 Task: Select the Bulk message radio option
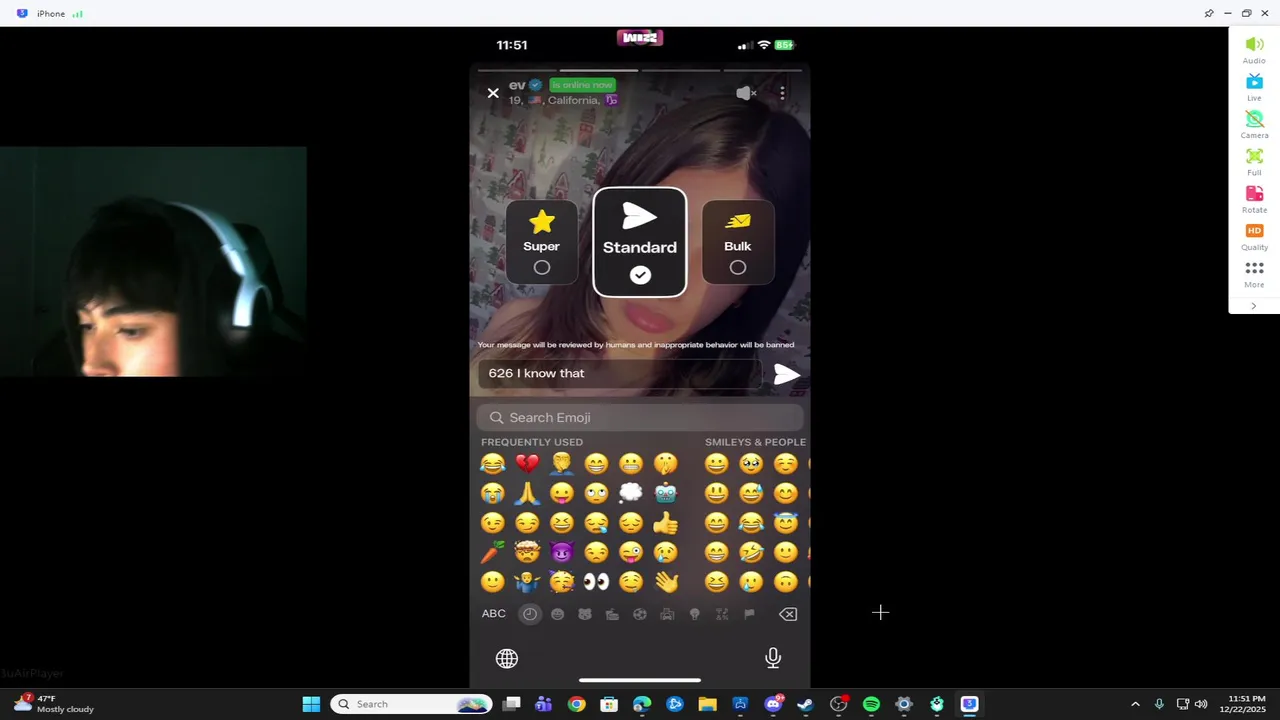[x=737, y=267]
